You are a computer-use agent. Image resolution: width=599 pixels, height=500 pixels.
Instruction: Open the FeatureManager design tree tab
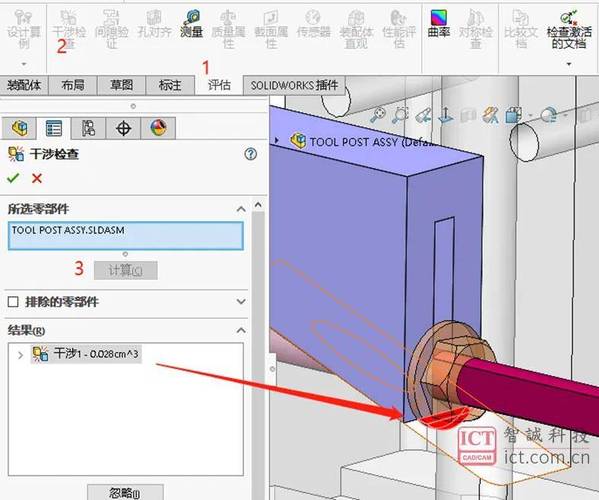[x=19, y=128]
